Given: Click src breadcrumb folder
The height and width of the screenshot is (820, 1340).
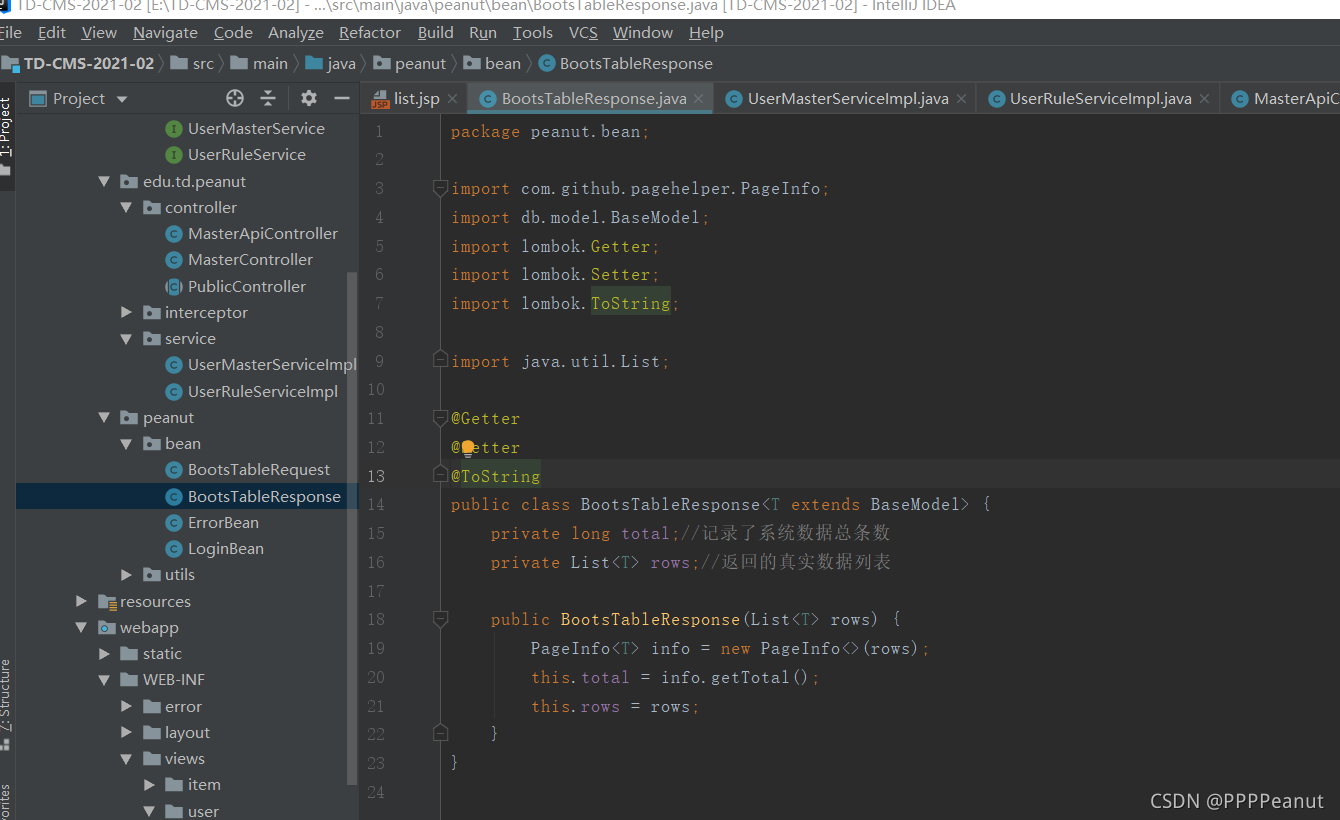Looking at the screenshot, I should 192,63.
